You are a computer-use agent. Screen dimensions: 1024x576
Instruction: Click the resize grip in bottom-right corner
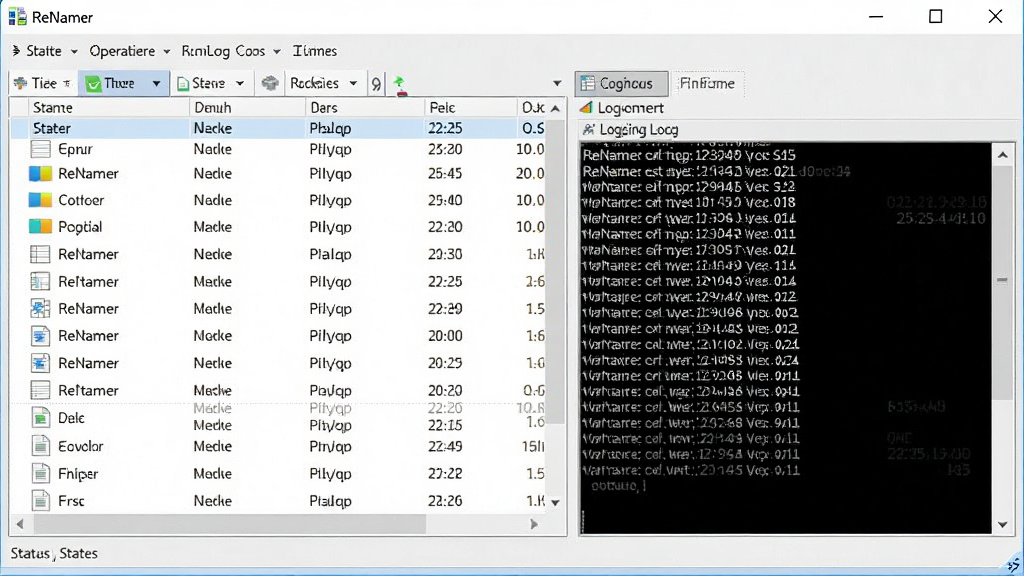pos(1013,565)
